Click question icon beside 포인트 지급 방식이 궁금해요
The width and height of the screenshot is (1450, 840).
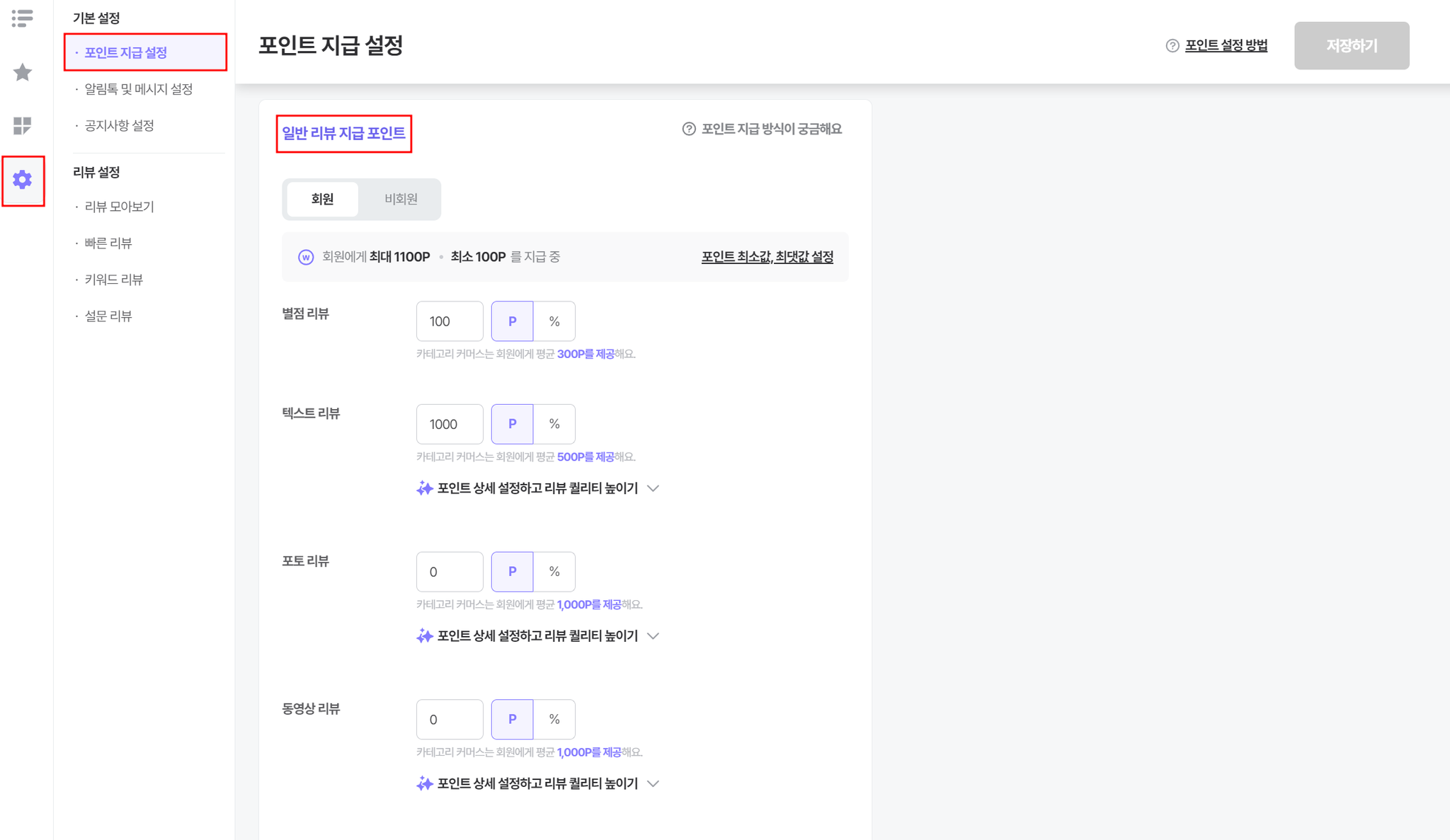click(689, 129)
